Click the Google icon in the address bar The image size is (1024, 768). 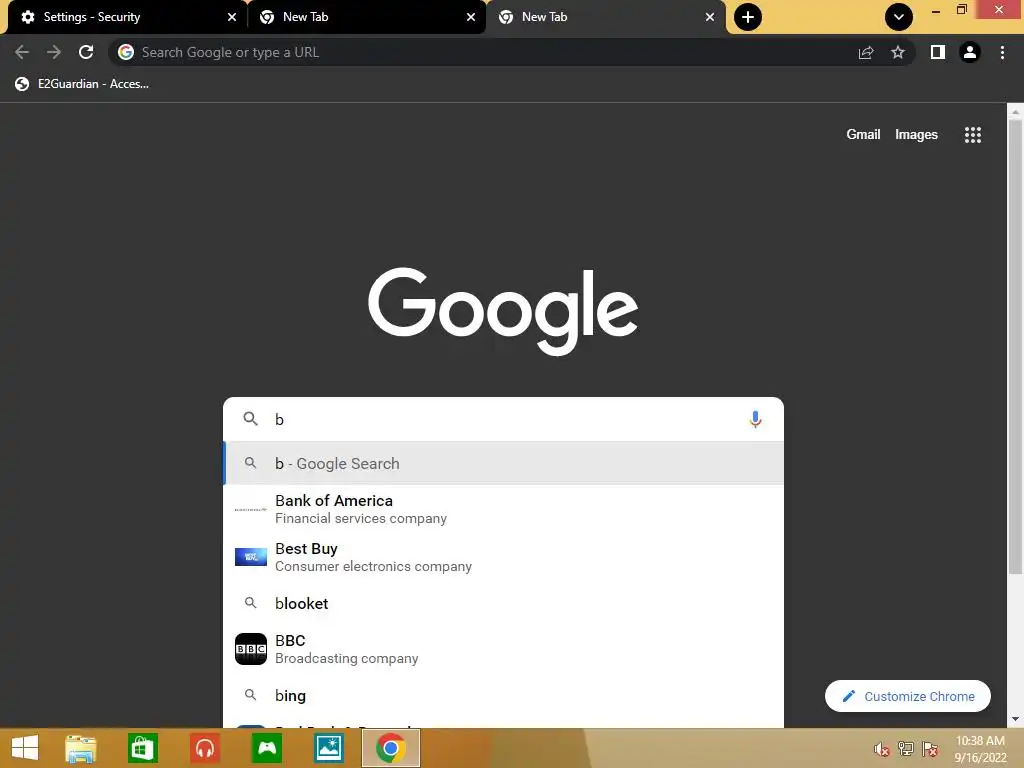point(126,52)
